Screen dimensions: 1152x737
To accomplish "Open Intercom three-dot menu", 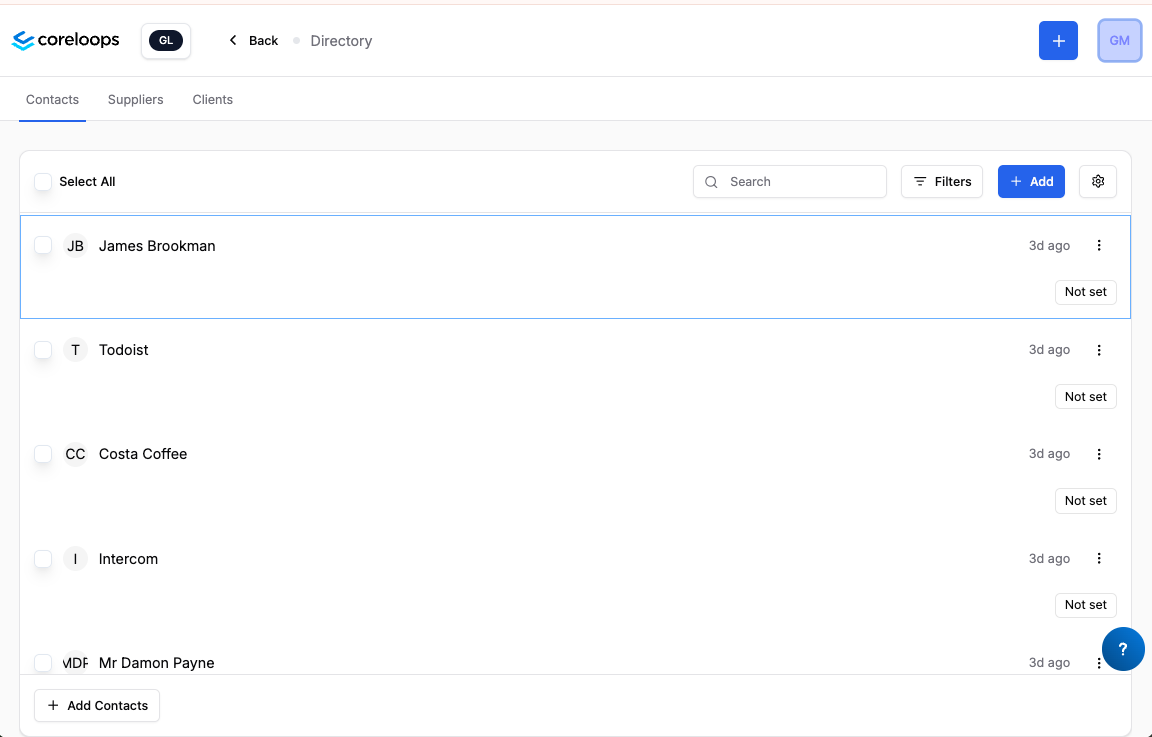I will point(1099,558).
